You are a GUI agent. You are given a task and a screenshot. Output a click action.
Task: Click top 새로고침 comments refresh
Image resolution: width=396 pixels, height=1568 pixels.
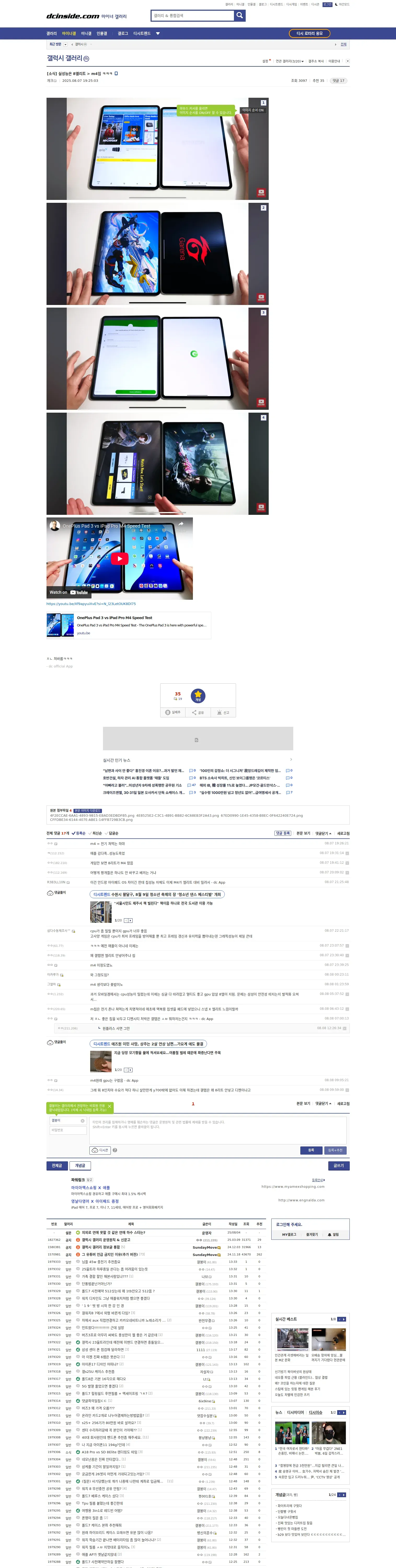pyautogui.click(x=344, y=833)
